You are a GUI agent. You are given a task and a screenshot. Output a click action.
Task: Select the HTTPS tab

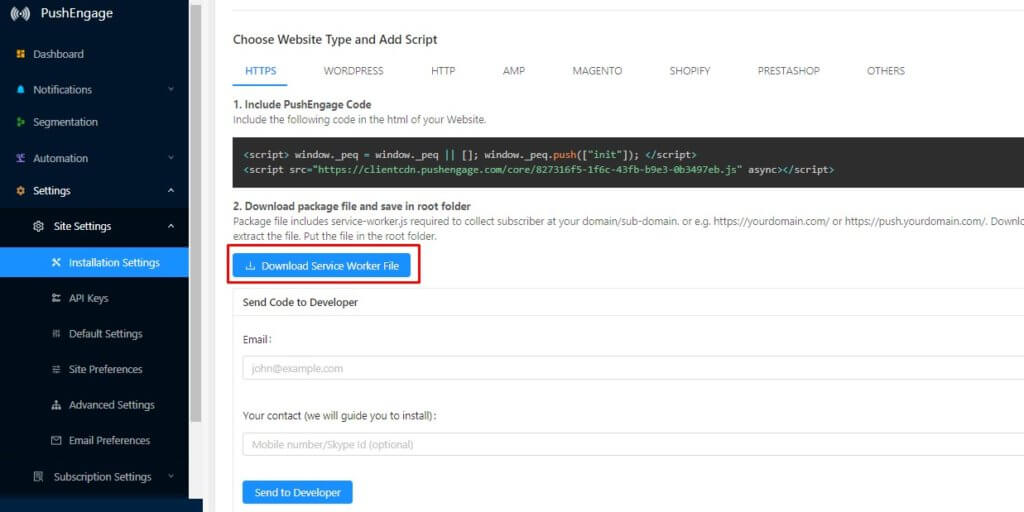[261, 71]
